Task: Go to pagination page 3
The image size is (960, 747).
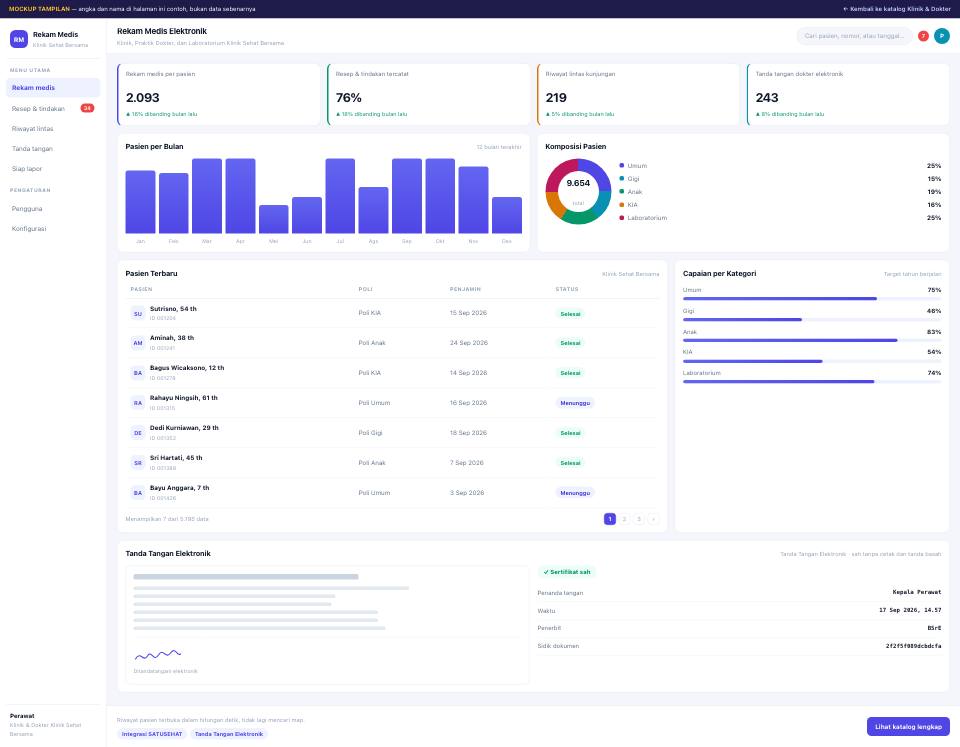Action: pos(639,519)
